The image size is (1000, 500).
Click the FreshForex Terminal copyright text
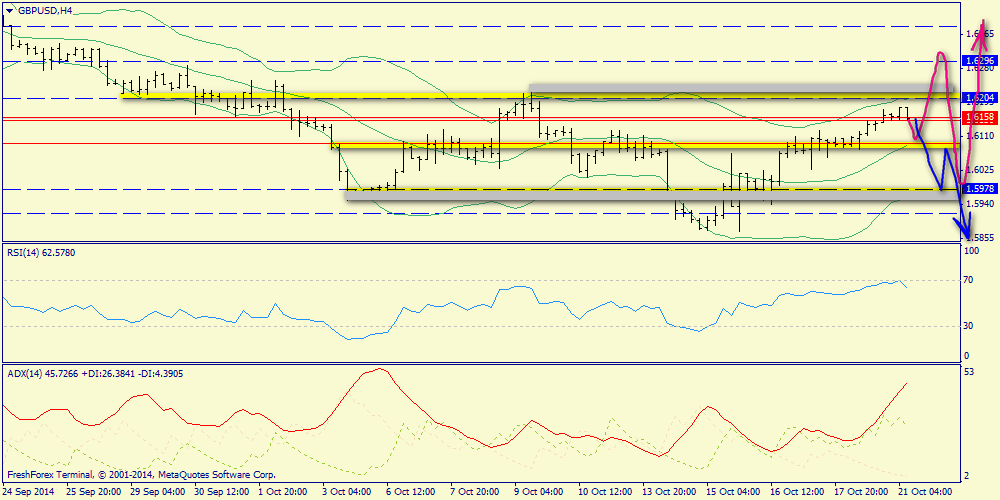[141, 475]
